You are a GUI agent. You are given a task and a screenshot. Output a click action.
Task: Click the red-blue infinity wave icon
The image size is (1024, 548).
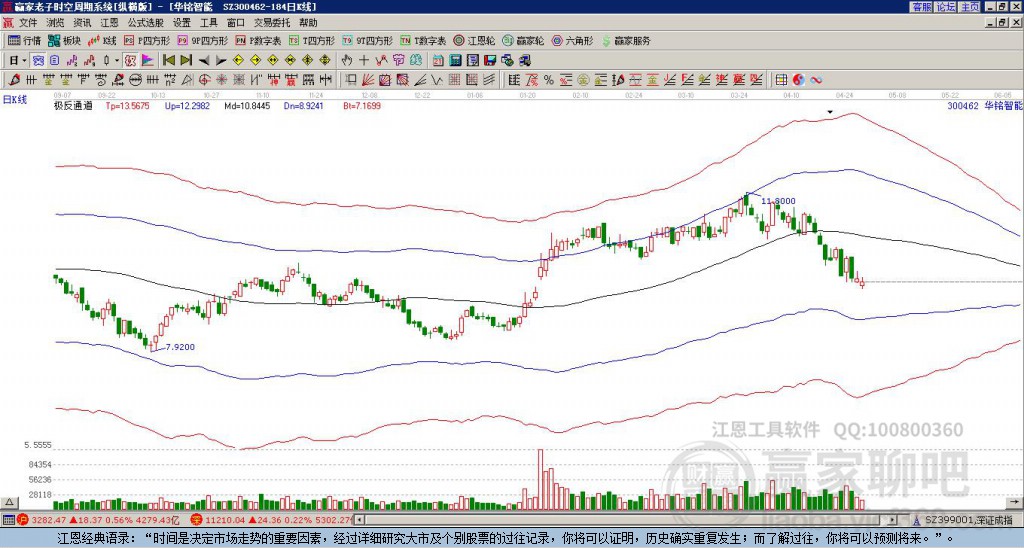[816, 80]
